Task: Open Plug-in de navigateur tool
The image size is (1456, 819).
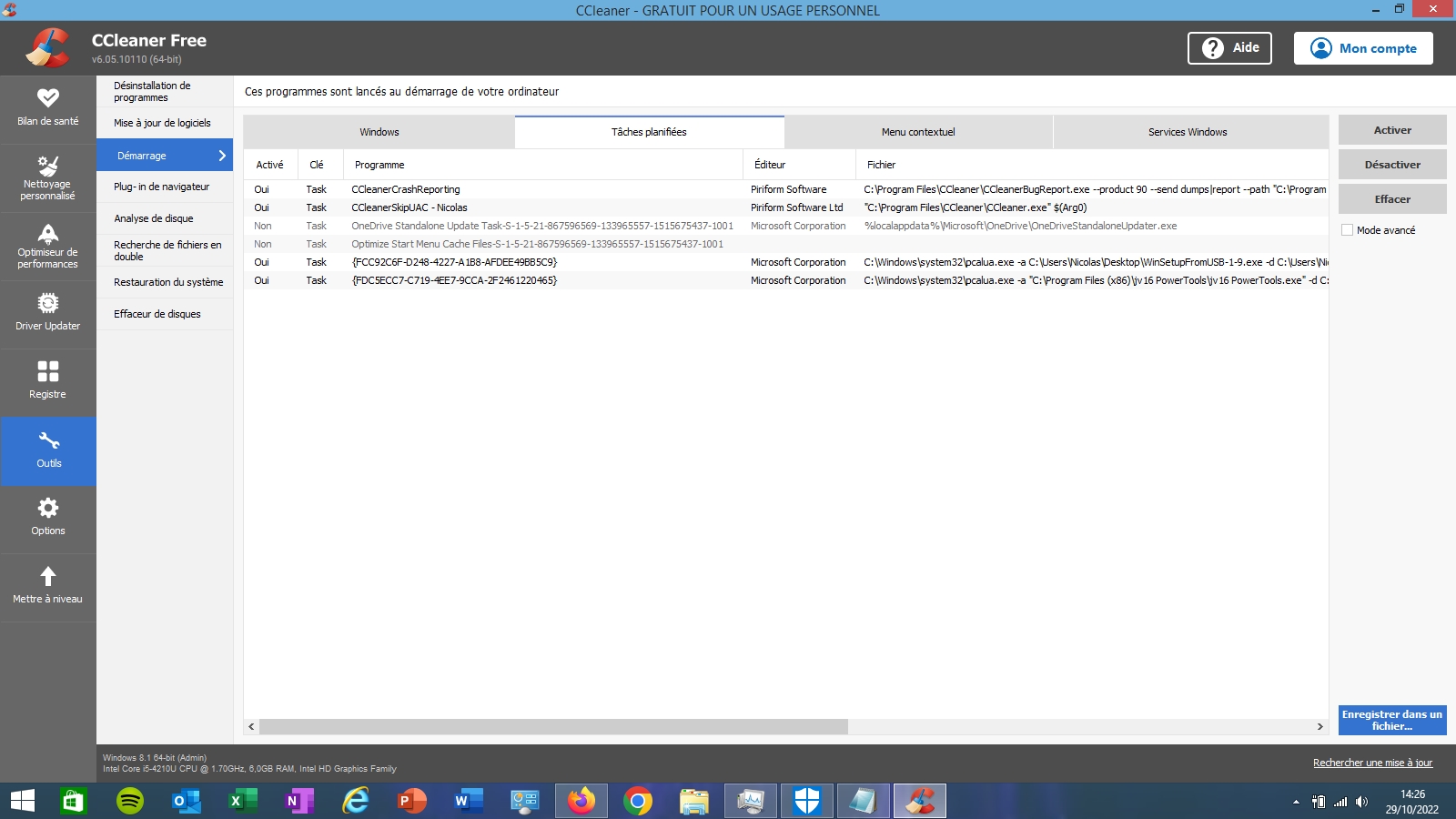Action: [x=165, y=187]
